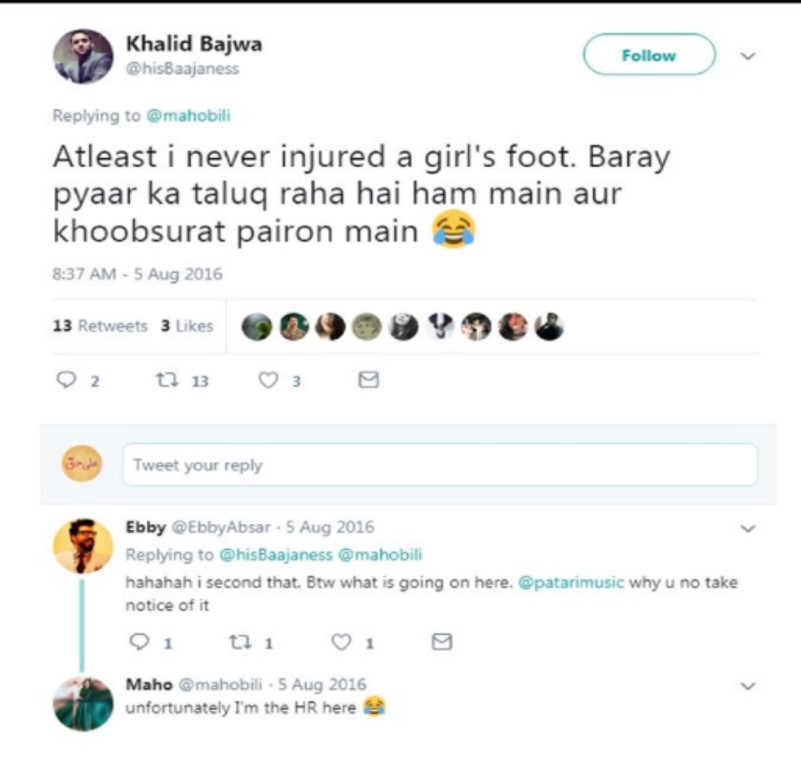Screen dimensions: 801x770
Task: Open Maho's profile avatar
Action: pyautogui.click(x=83, y=704)
